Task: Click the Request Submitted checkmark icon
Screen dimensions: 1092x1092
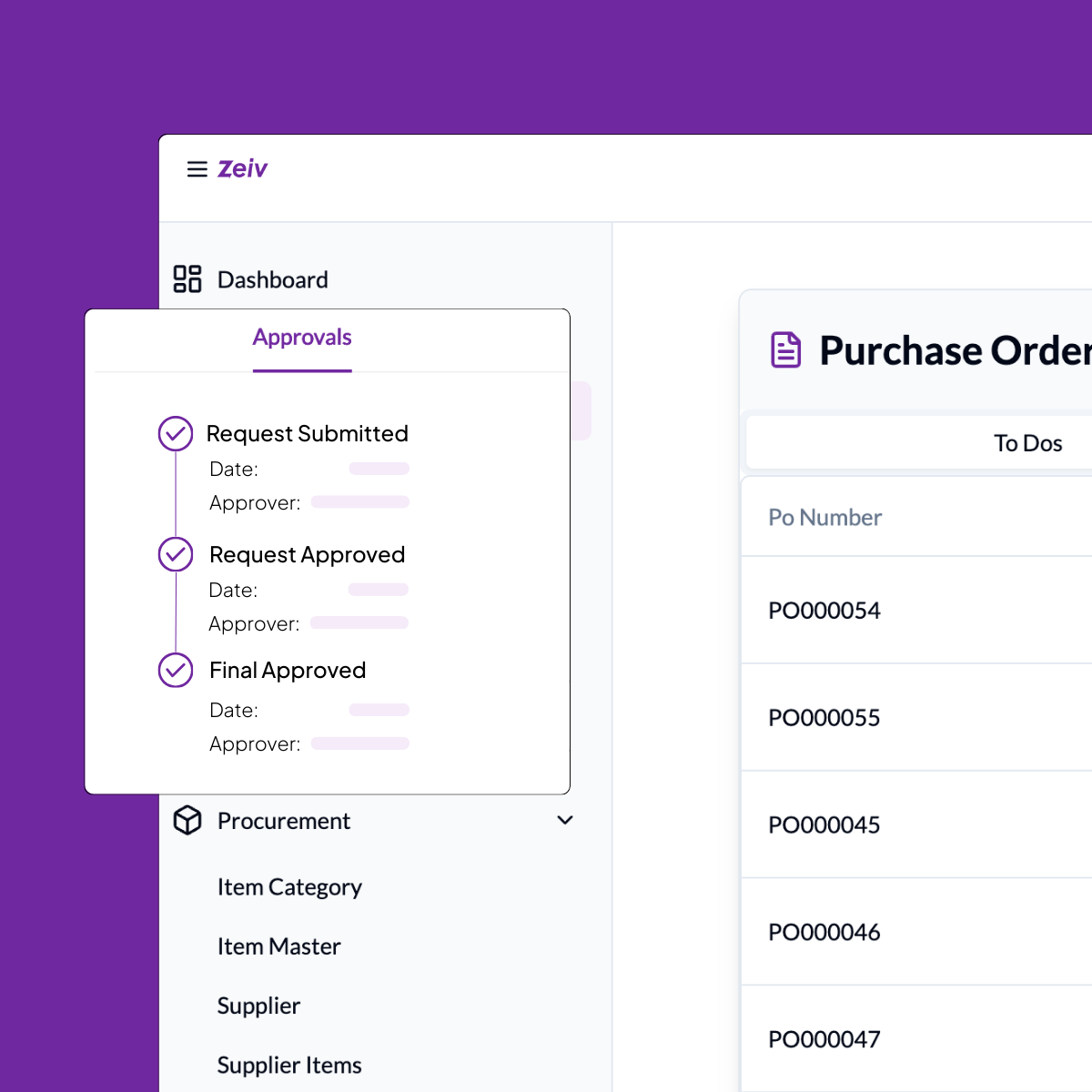Action: coord(176,434)
